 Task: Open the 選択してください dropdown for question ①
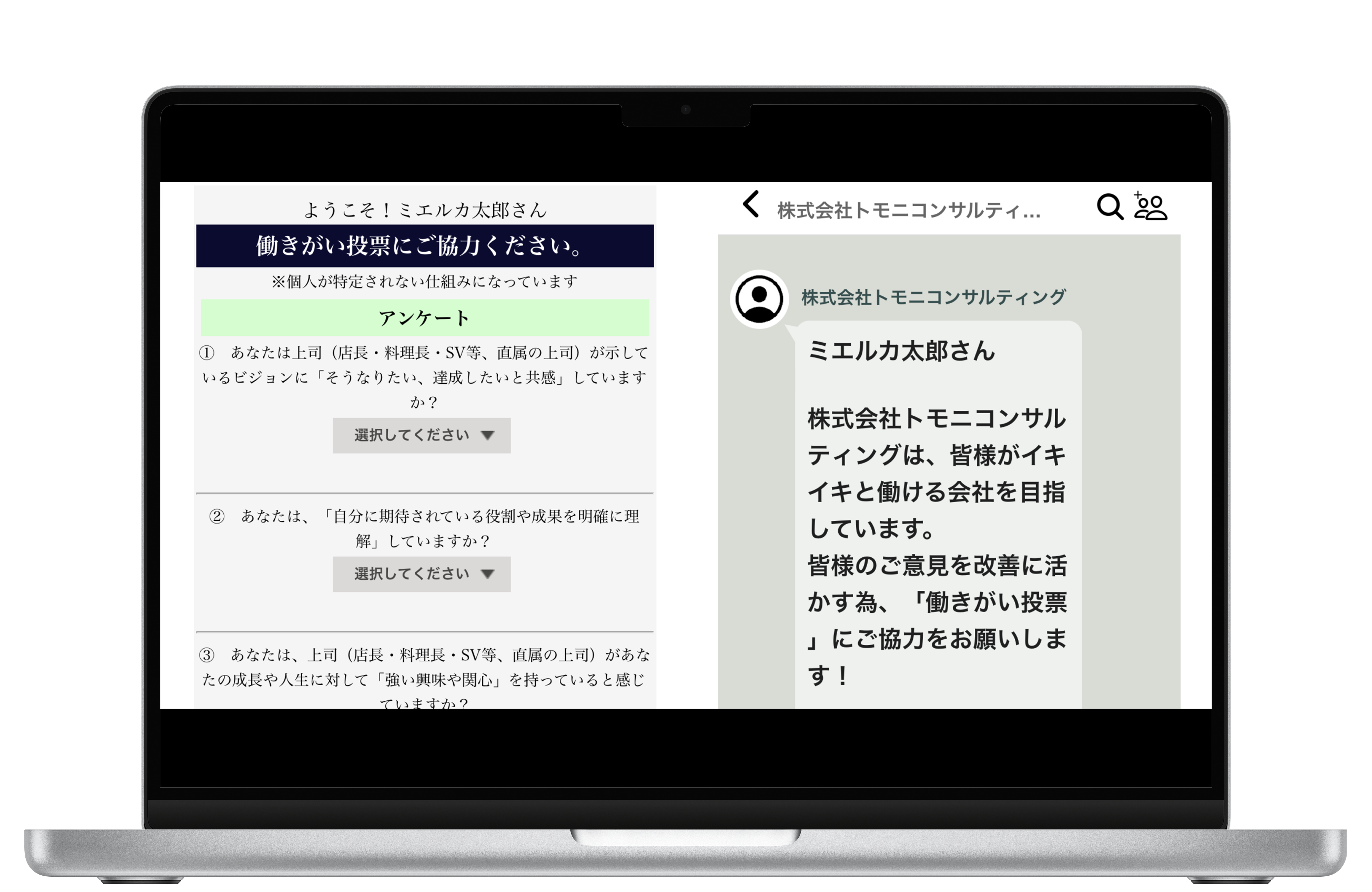[x=412, y=435]
